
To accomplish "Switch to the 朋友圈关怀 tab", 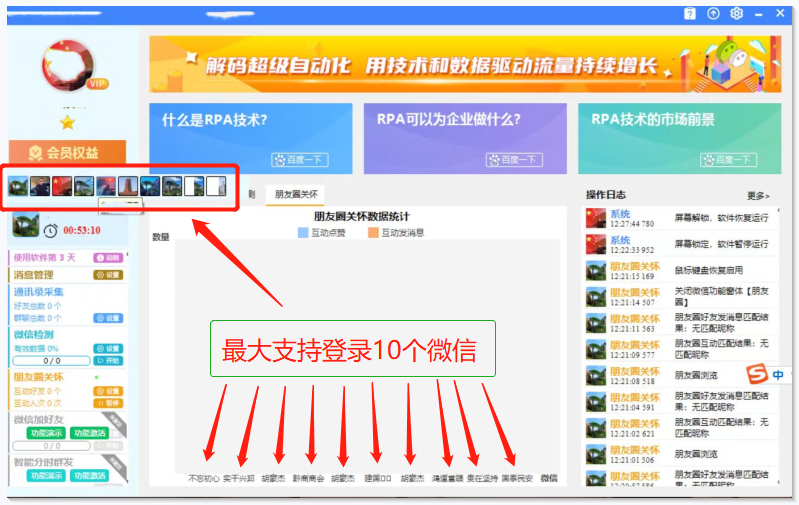I will click(294, 194).
